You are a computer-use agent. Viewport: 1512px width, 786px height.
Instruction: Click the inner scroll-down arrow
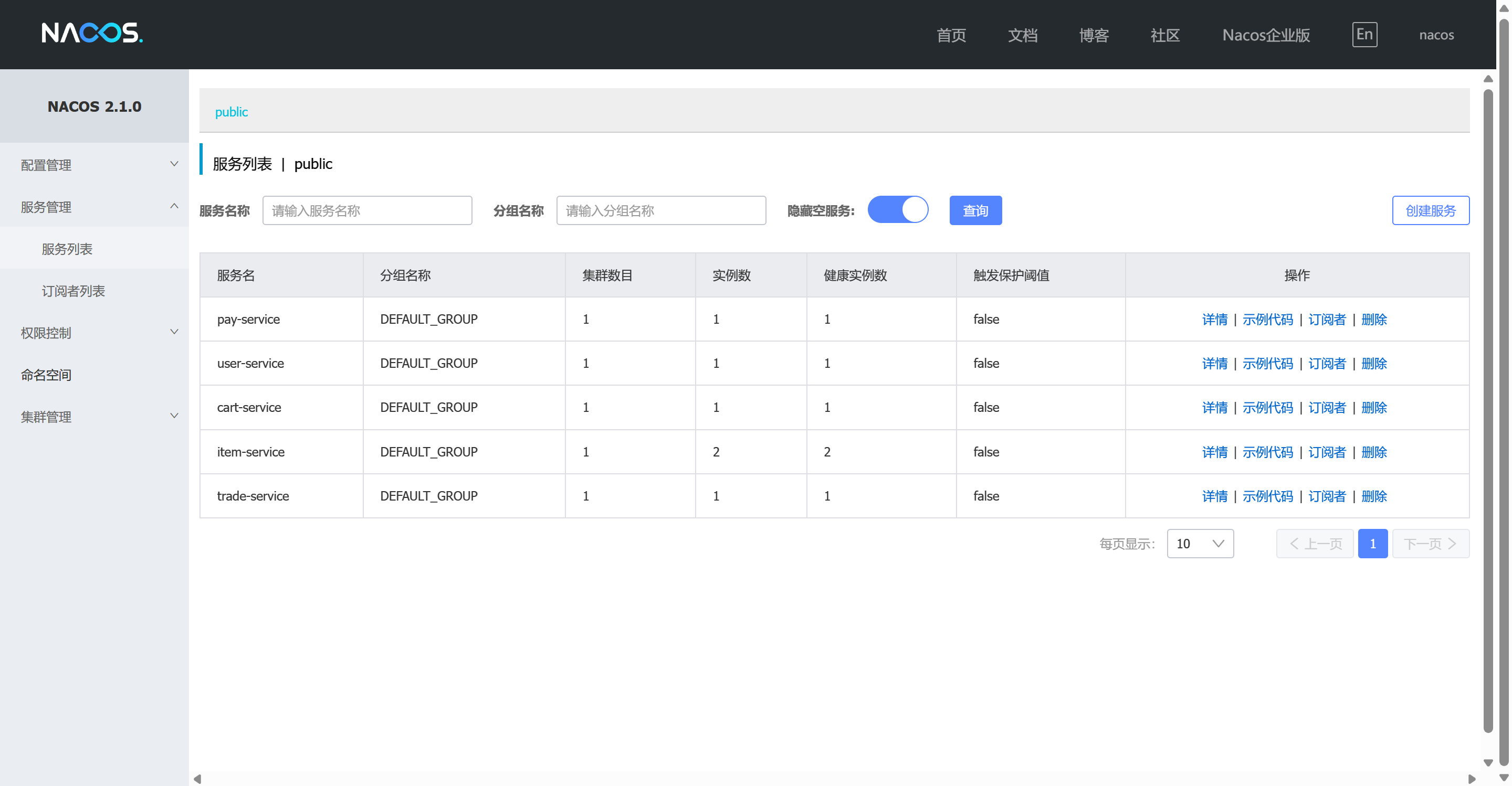pos(1487,762)
